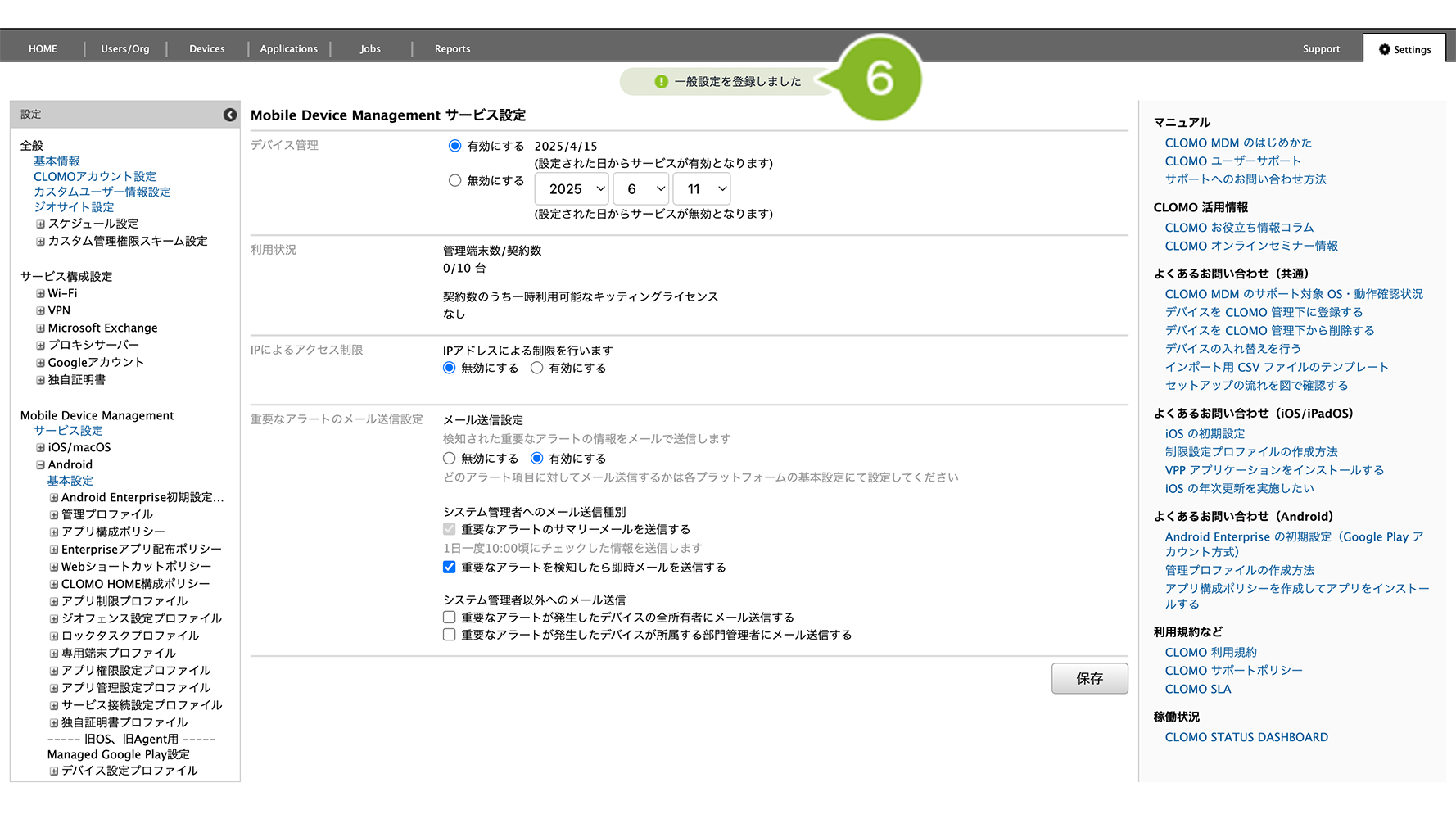Image resolution: width=1456 pixels, height=819 pixels.
Task: Open the Devices menu
Action: point(206,49)
